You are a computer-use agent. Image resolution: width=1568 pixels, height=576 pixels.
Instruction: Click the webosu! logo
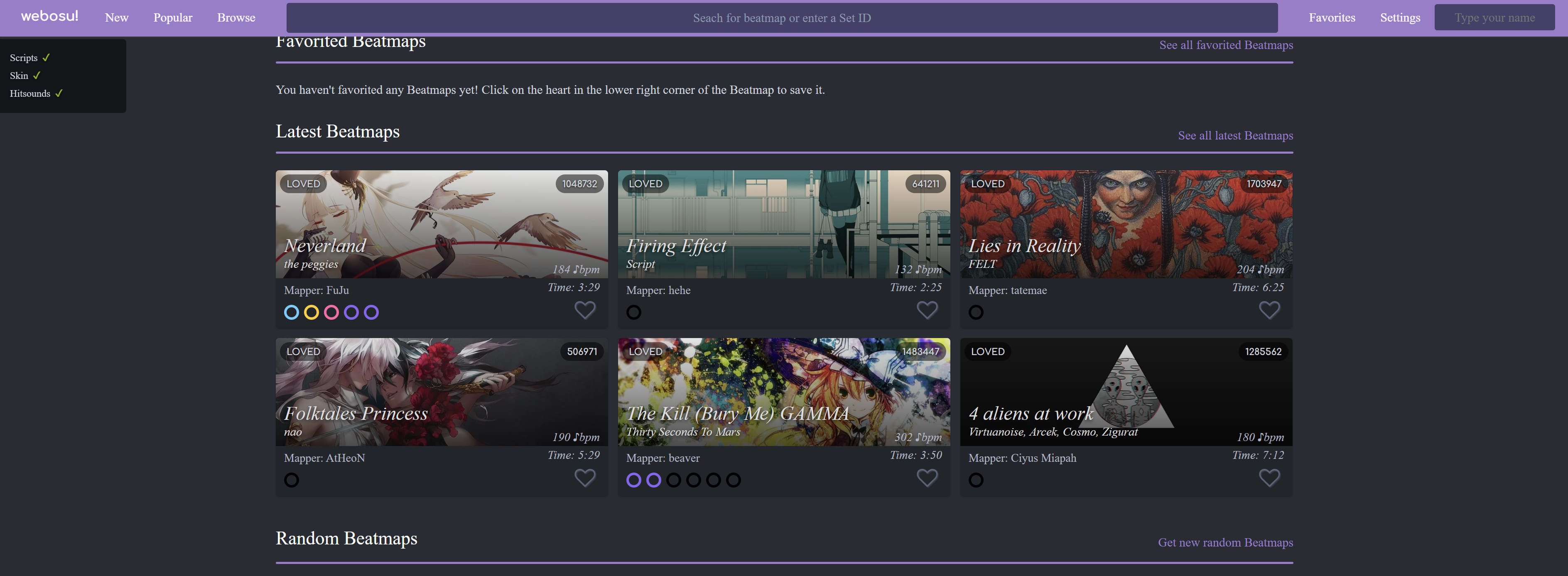point(49,17)
